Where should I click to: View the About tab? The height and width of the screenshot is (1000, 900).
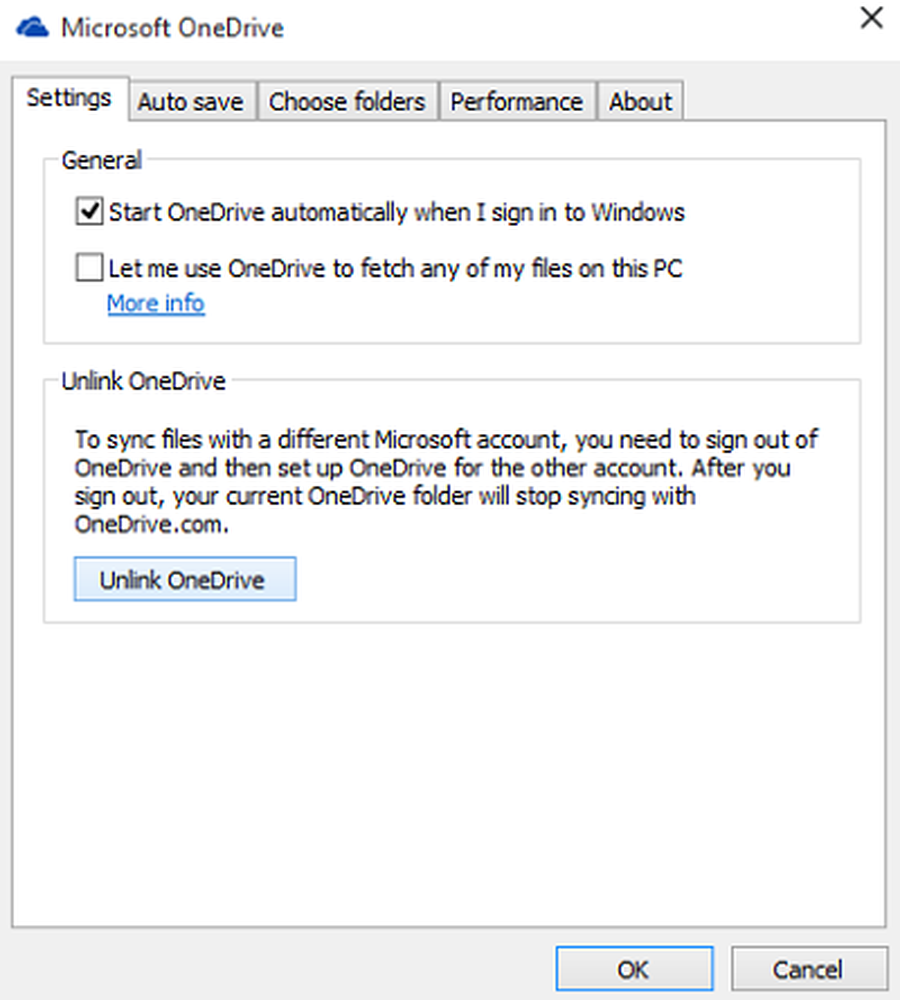pyautogui.click(x=640, y=101)
